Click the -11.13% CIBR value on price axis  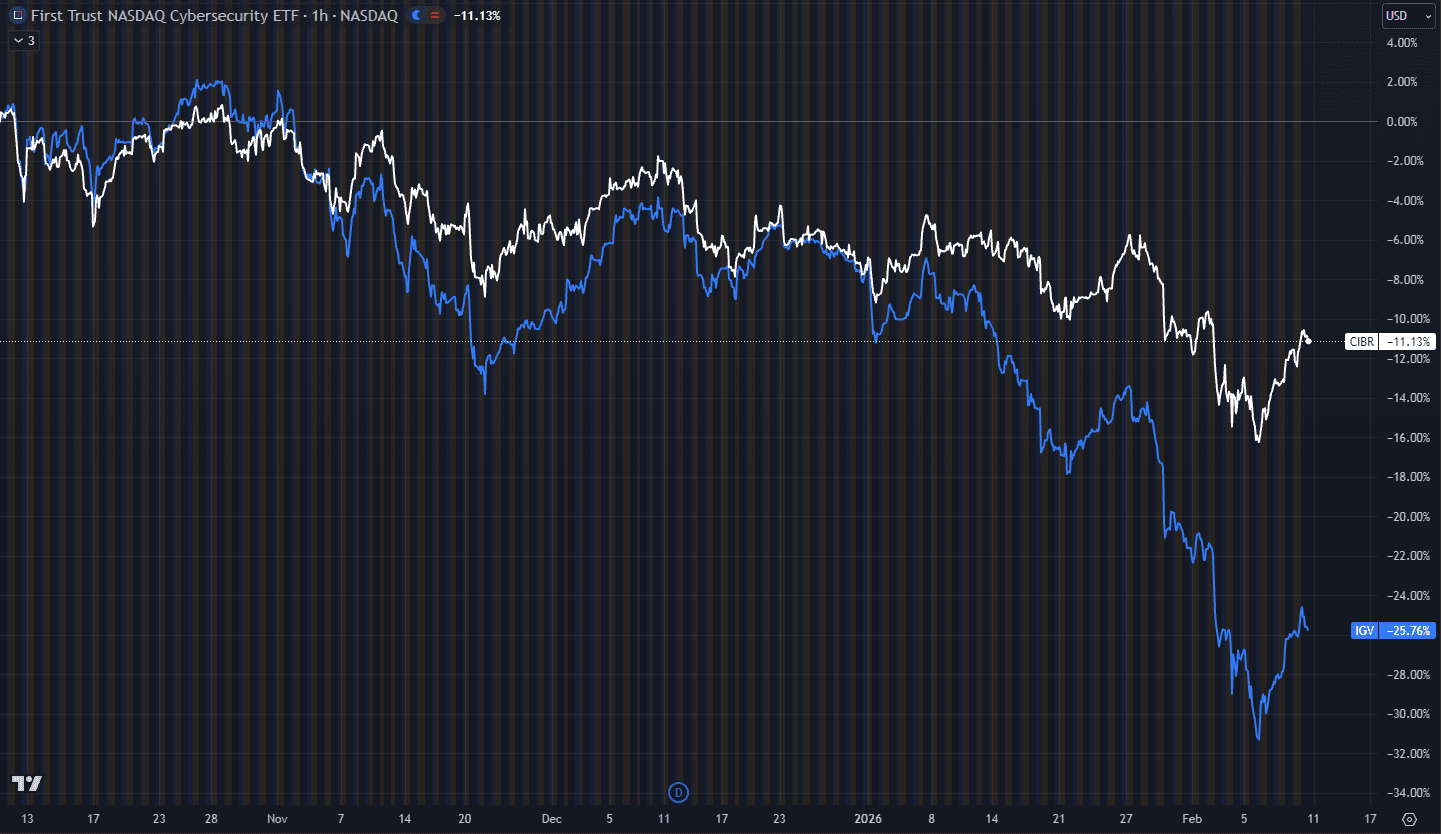click(x=1407, y=341)
